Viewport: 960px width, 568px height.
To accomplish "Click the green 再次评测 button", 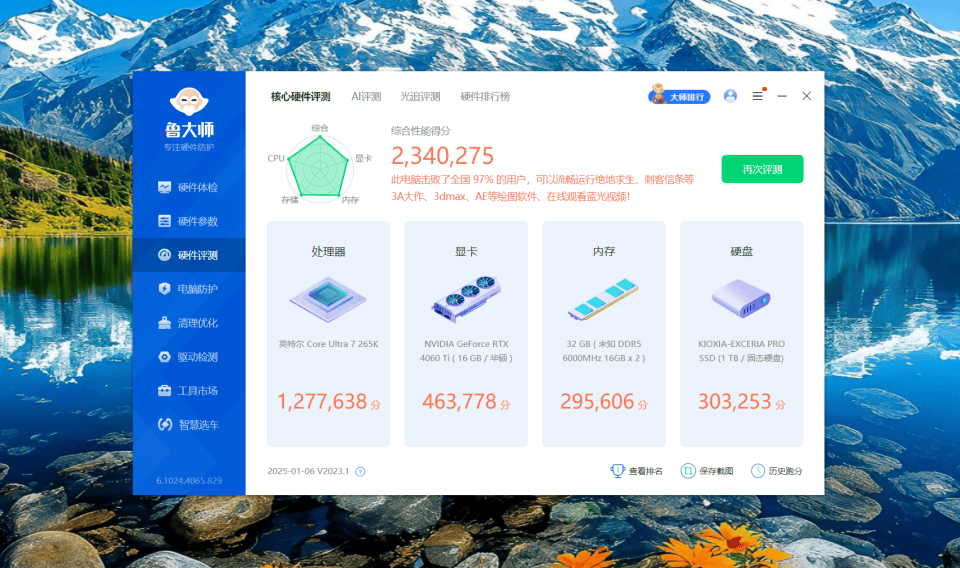I will 762,169.
